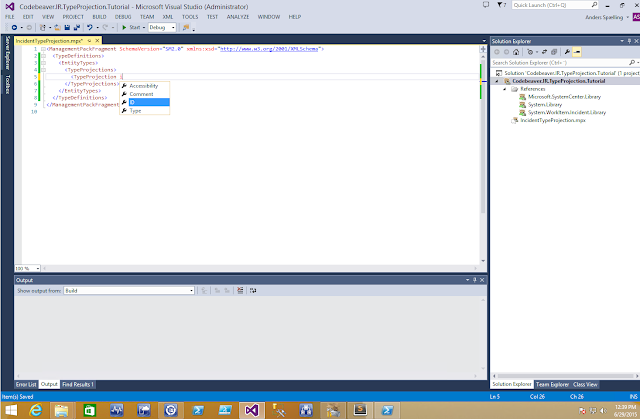This screenshot has height=419, width=640.
Task: Collapse the TypeDefinitions XML outlining node
Action: pyautogui.click(x=43, y=56)
